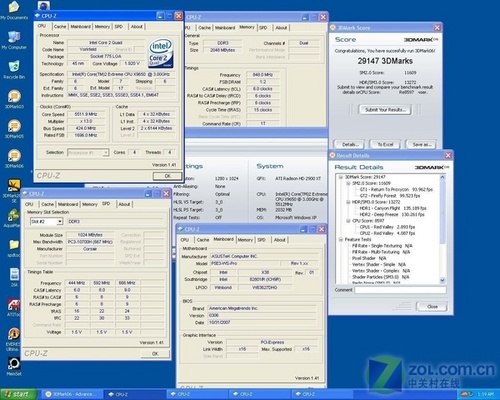Collapse the 3DMark Score: 29147 tree node
500x400 pixels.
[341, 177]
